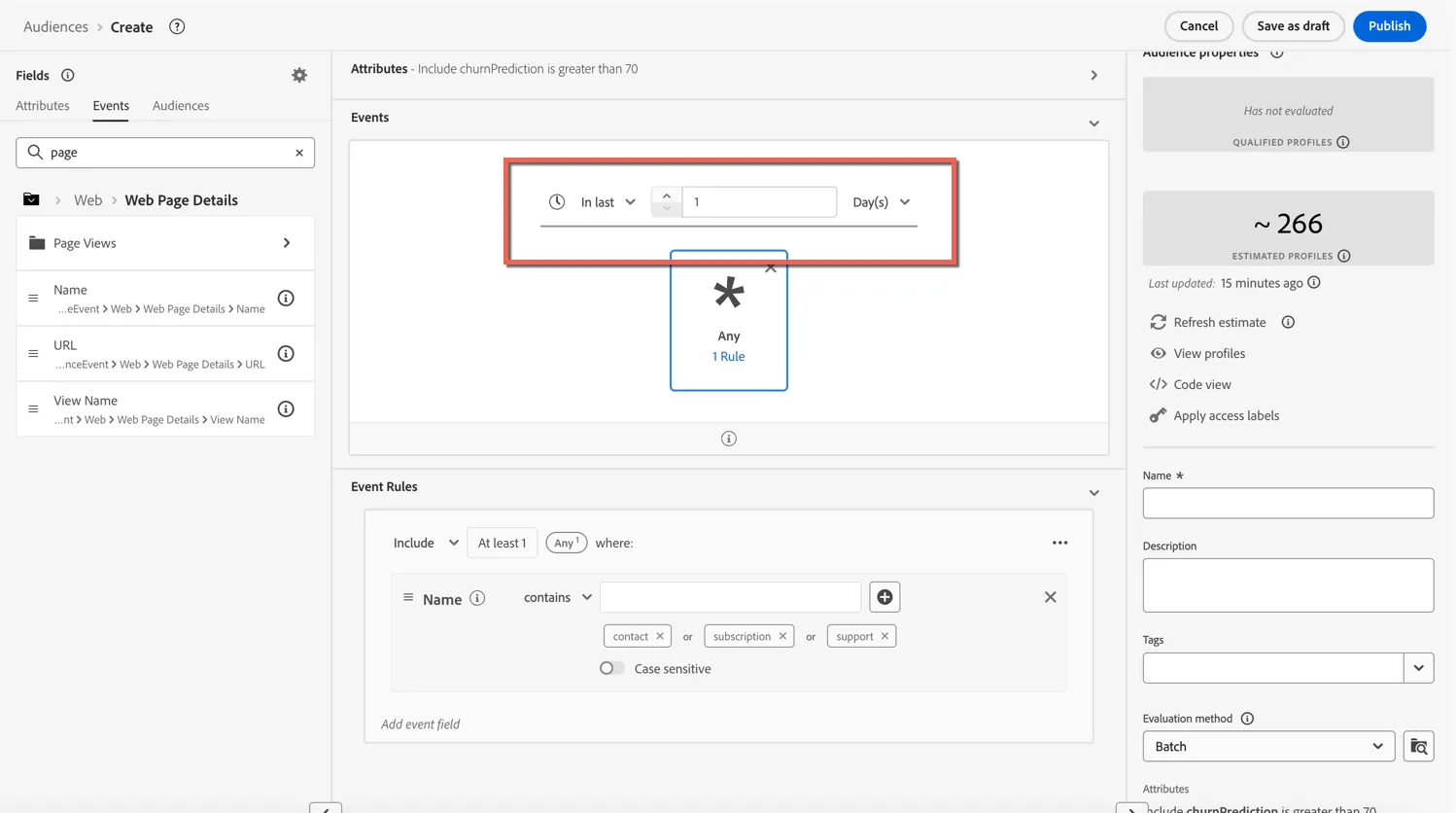The image size is (1456, 813).
Task: Delete the Name rule row
Action: click(x=1050, y=597)
